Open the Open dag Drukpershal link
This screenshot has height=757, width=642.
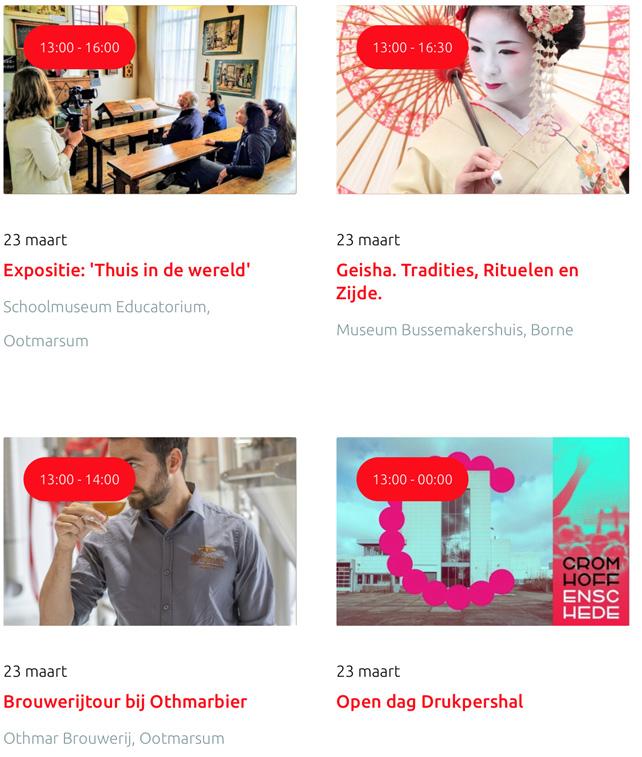[x=430, y=702]
